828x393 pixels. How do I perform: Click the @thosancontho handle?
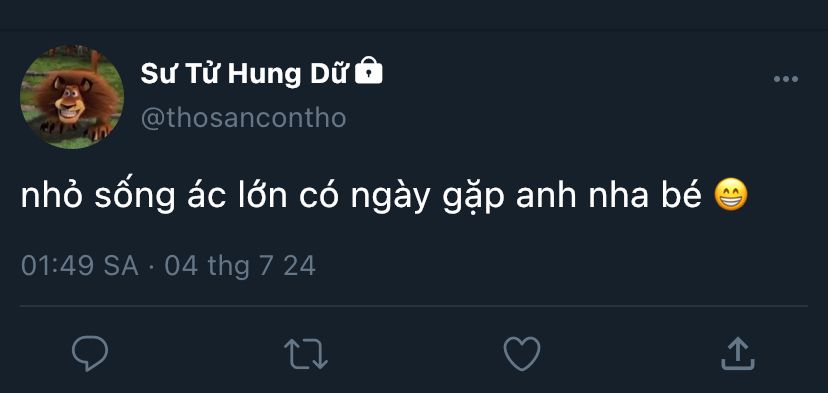[x=243, y=118]
